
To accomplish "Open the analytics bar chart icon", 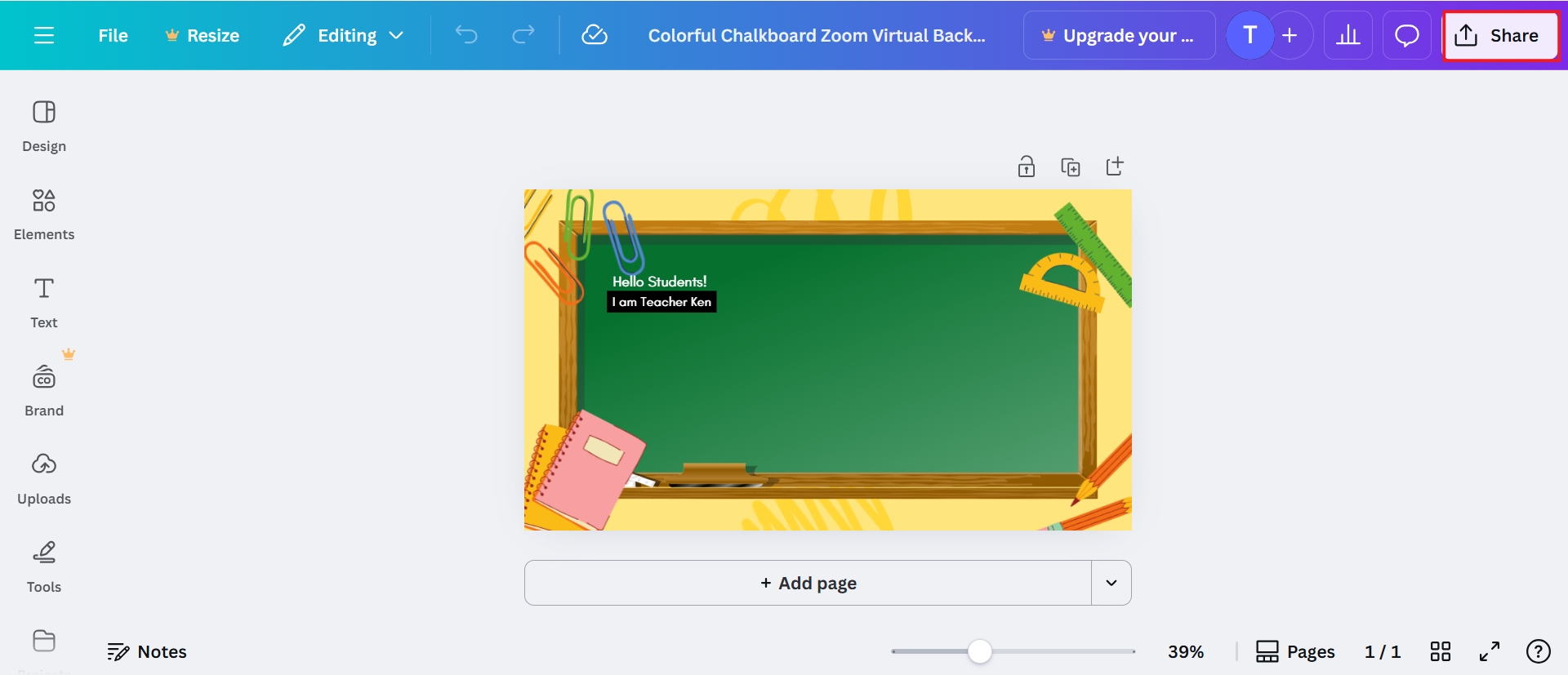I will pyautogui.click(x=1348, y=35).
